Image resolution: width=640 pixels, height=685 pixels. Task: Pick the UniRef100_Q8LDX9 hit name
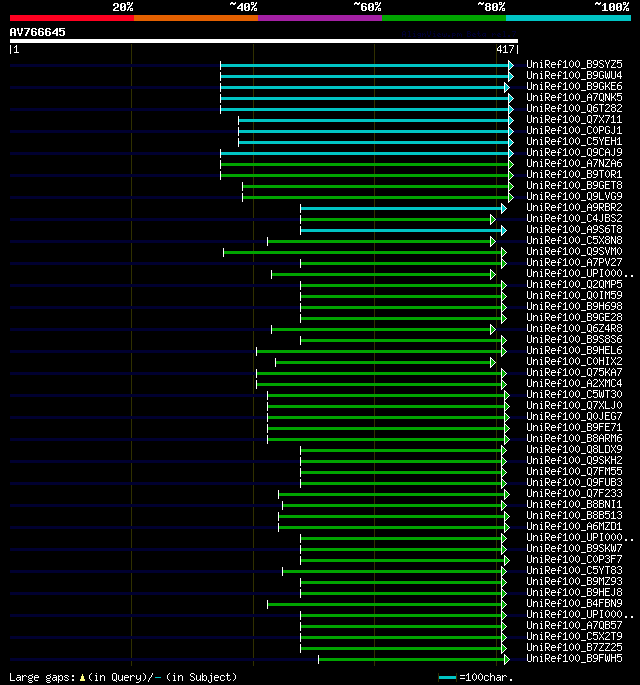(x=574, y=450)
